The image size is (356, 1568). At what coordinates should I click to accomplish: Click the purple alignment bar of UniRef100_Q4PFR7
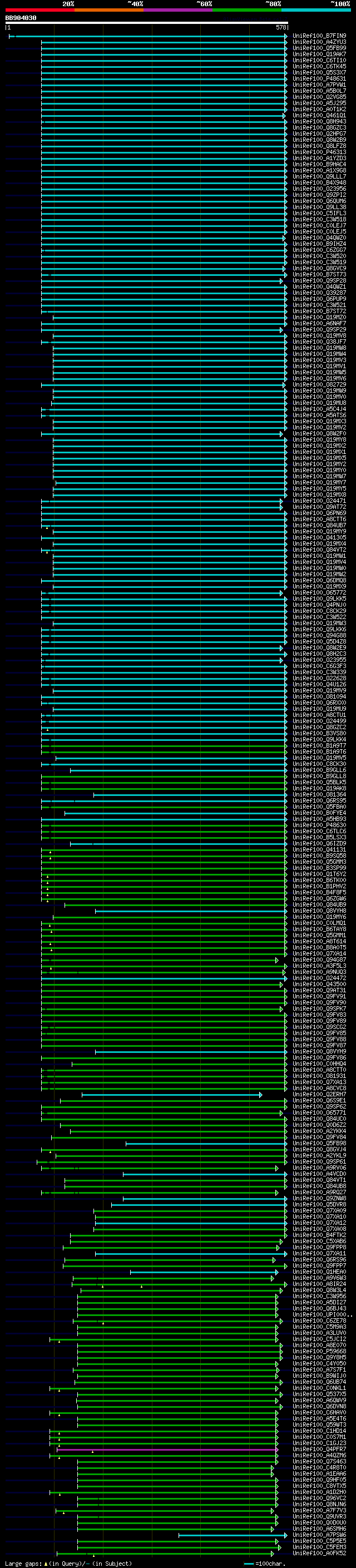click(x=167, y=1450)
